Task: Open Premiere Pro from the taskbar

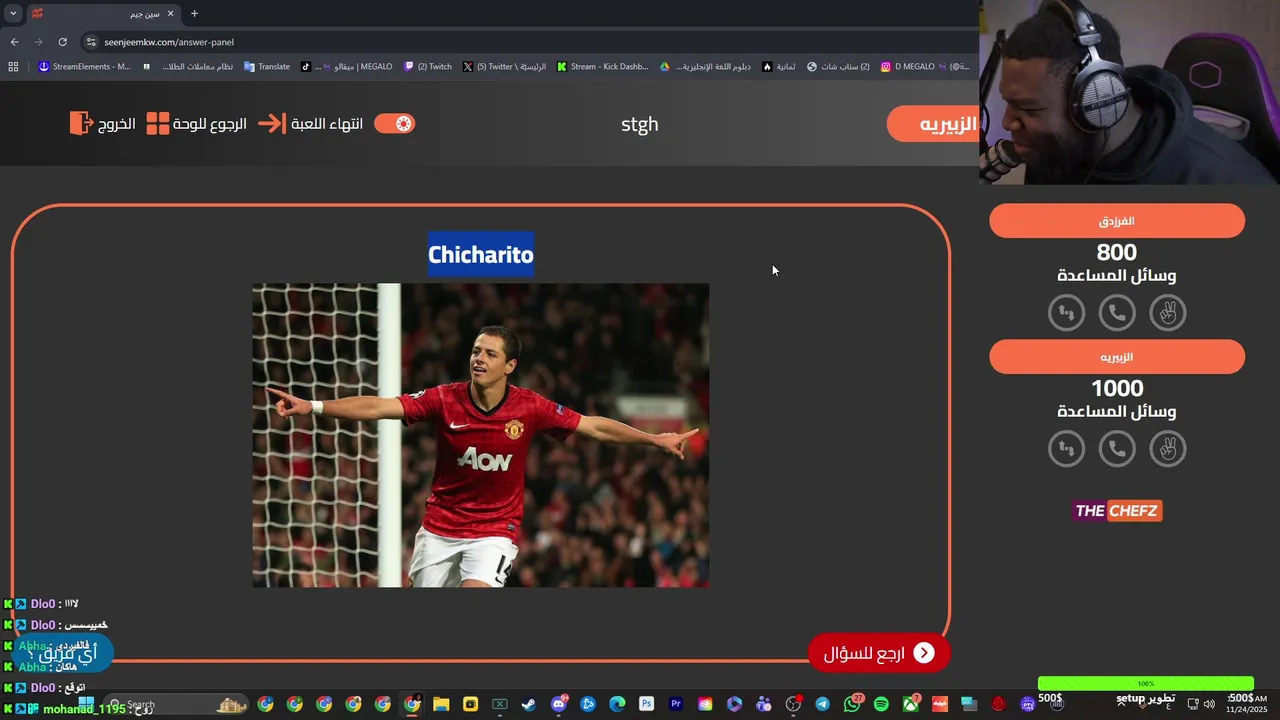Action: pyautogui.click(x=676, y=704)
